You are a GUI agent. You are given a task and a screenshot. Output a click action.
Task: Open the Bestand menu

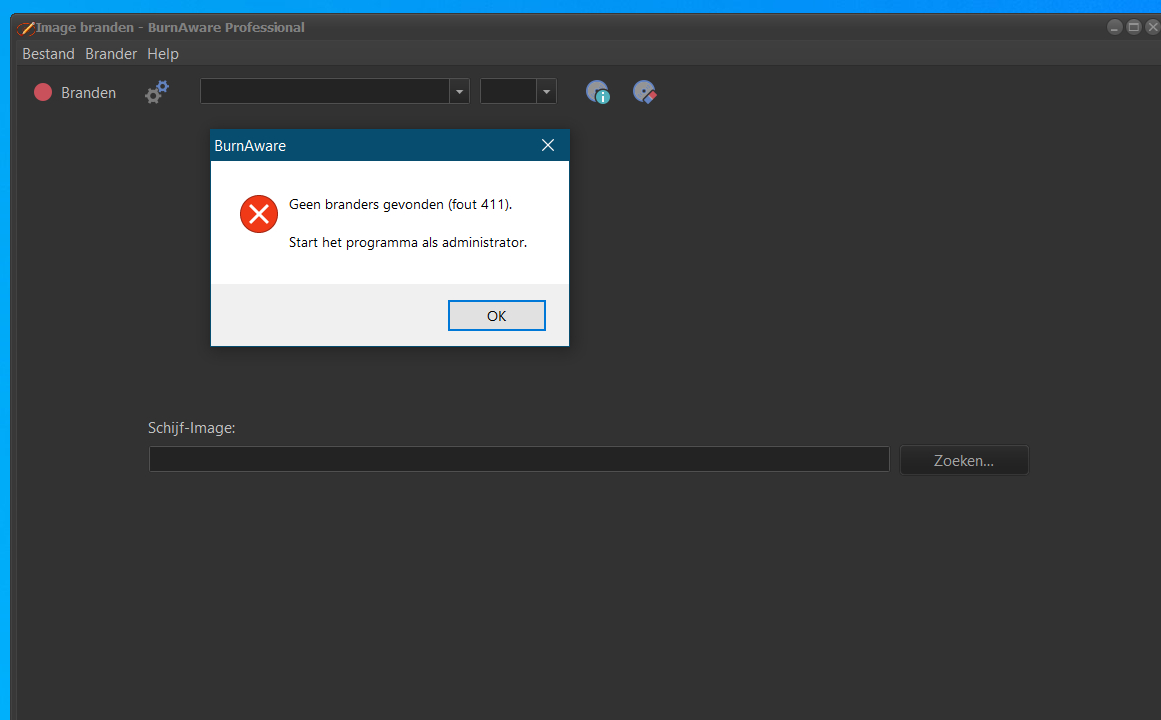point(48,54)
